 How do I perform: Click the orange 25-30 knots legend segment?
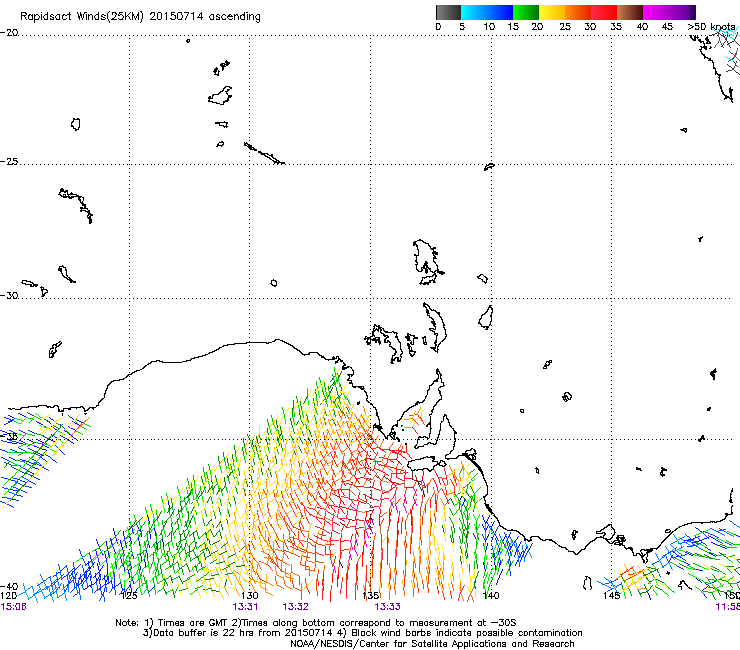coord(578,12)
